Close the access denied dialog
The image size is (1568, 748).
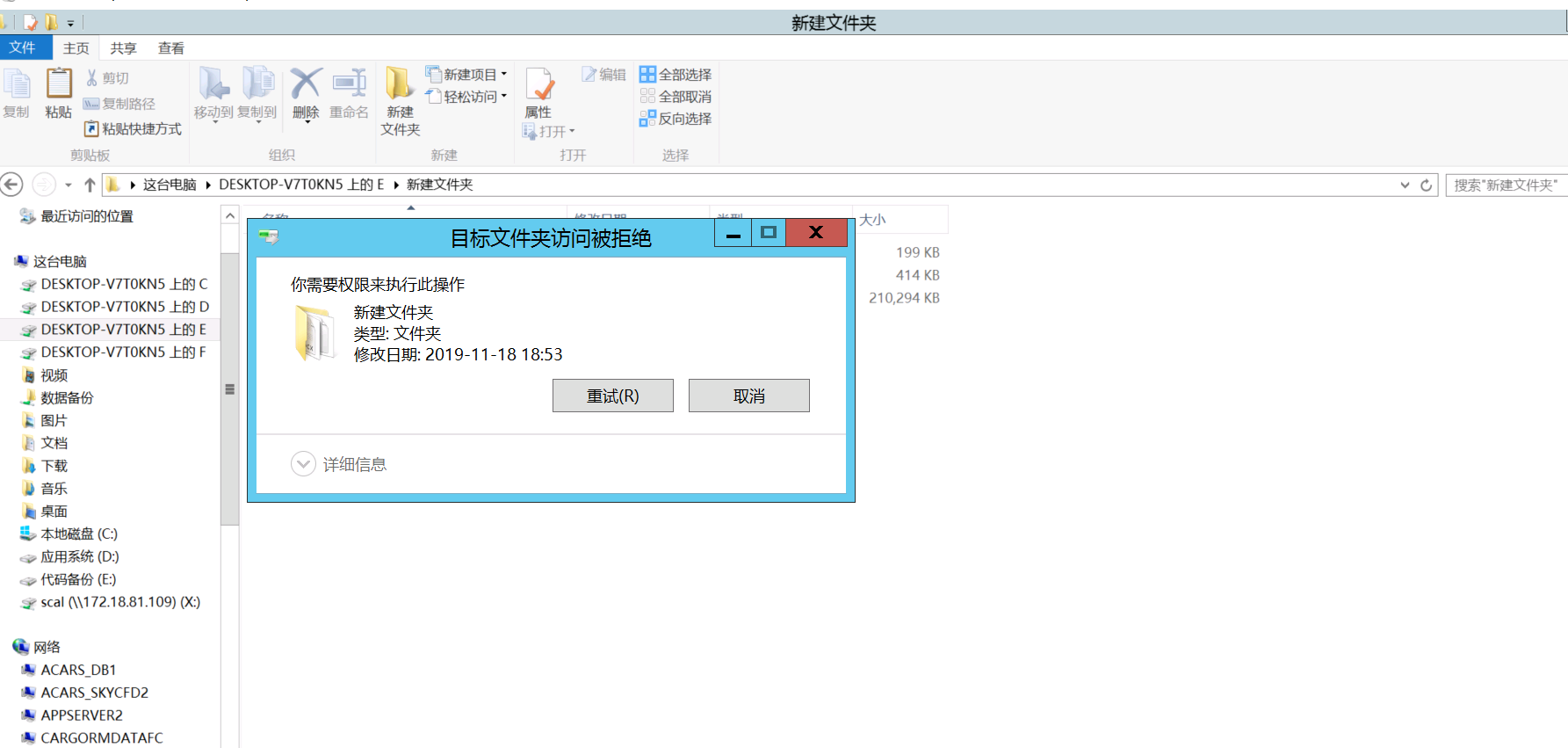(816, 233)
